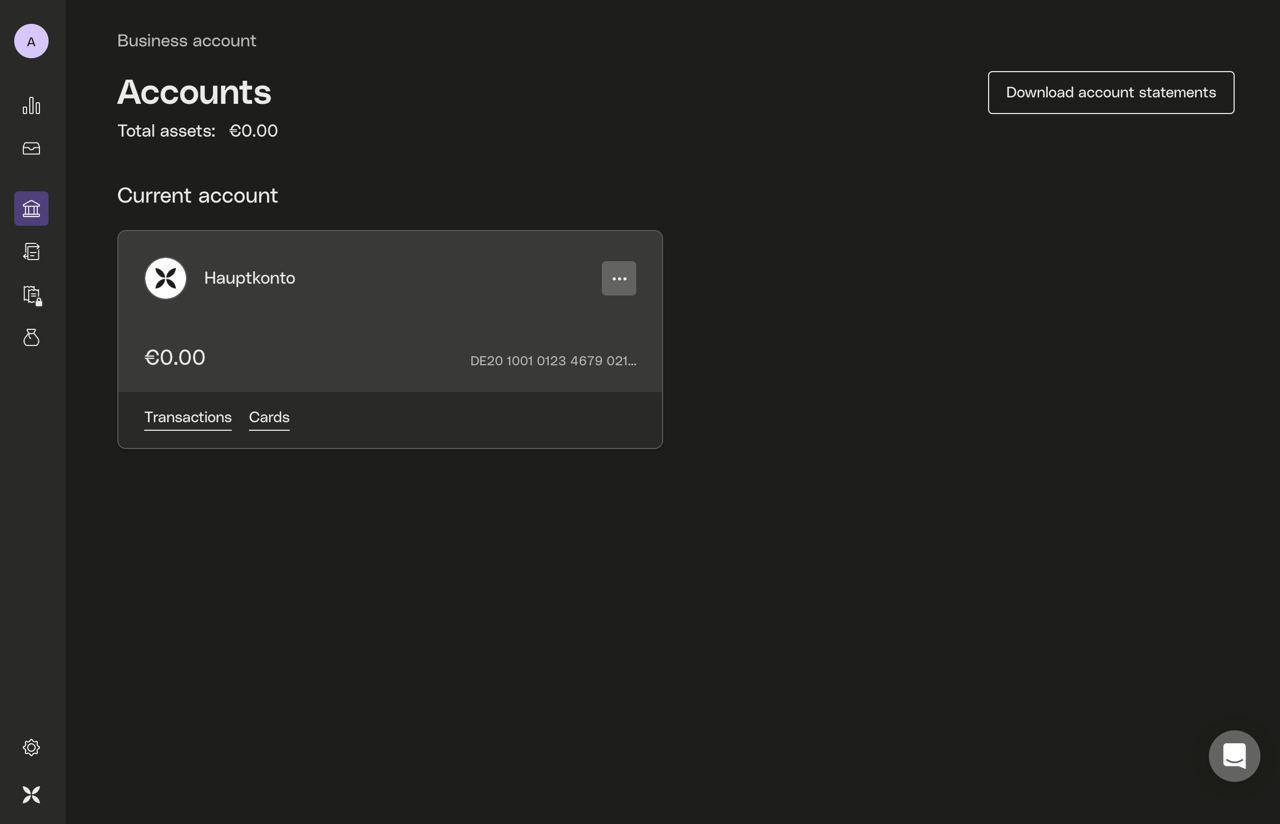Open the locked documents icon in sidebar
The image size is (1280, 824).
[x=31, y=295]
